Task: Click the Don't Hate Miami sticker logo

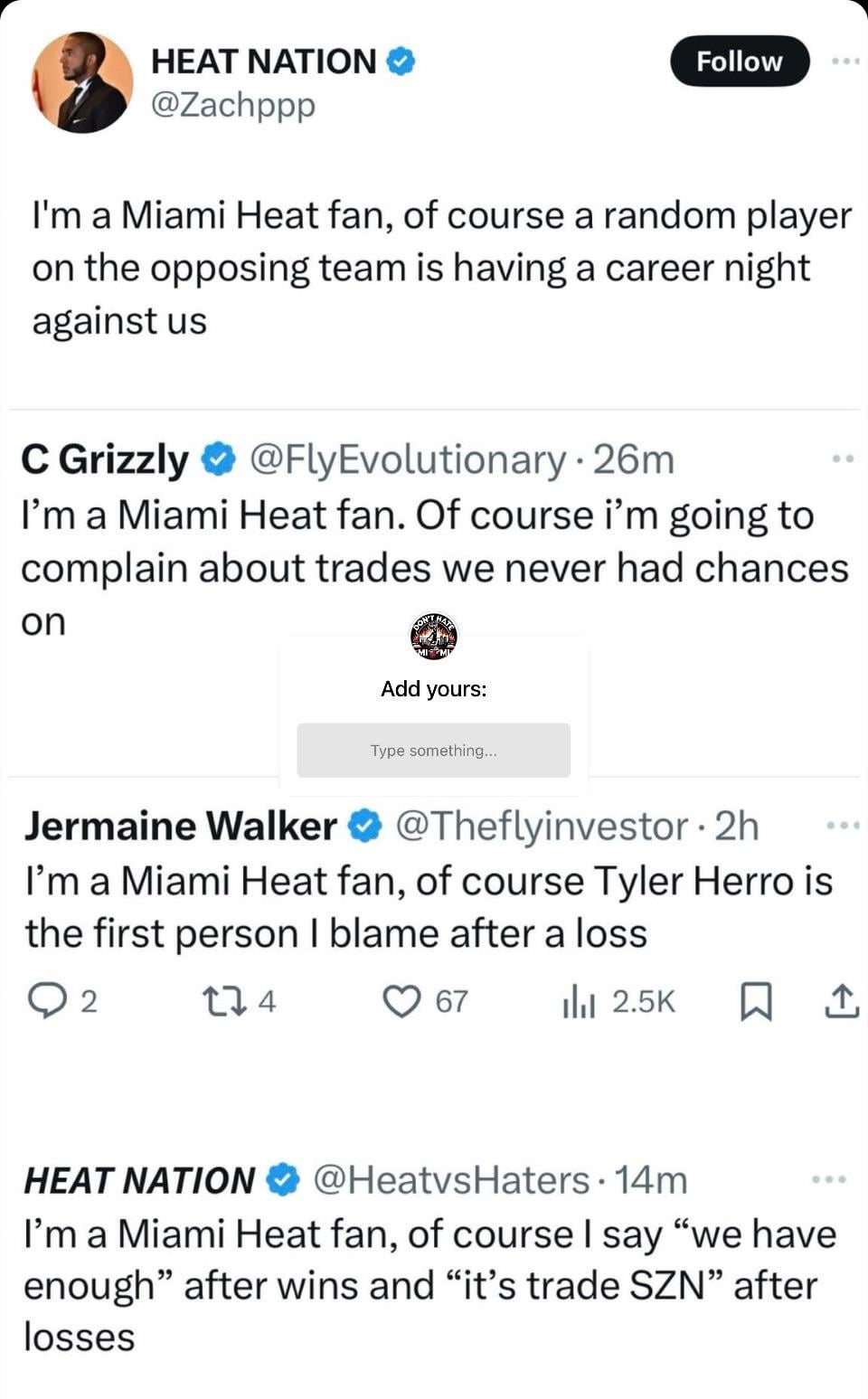Action: (434, 636)
